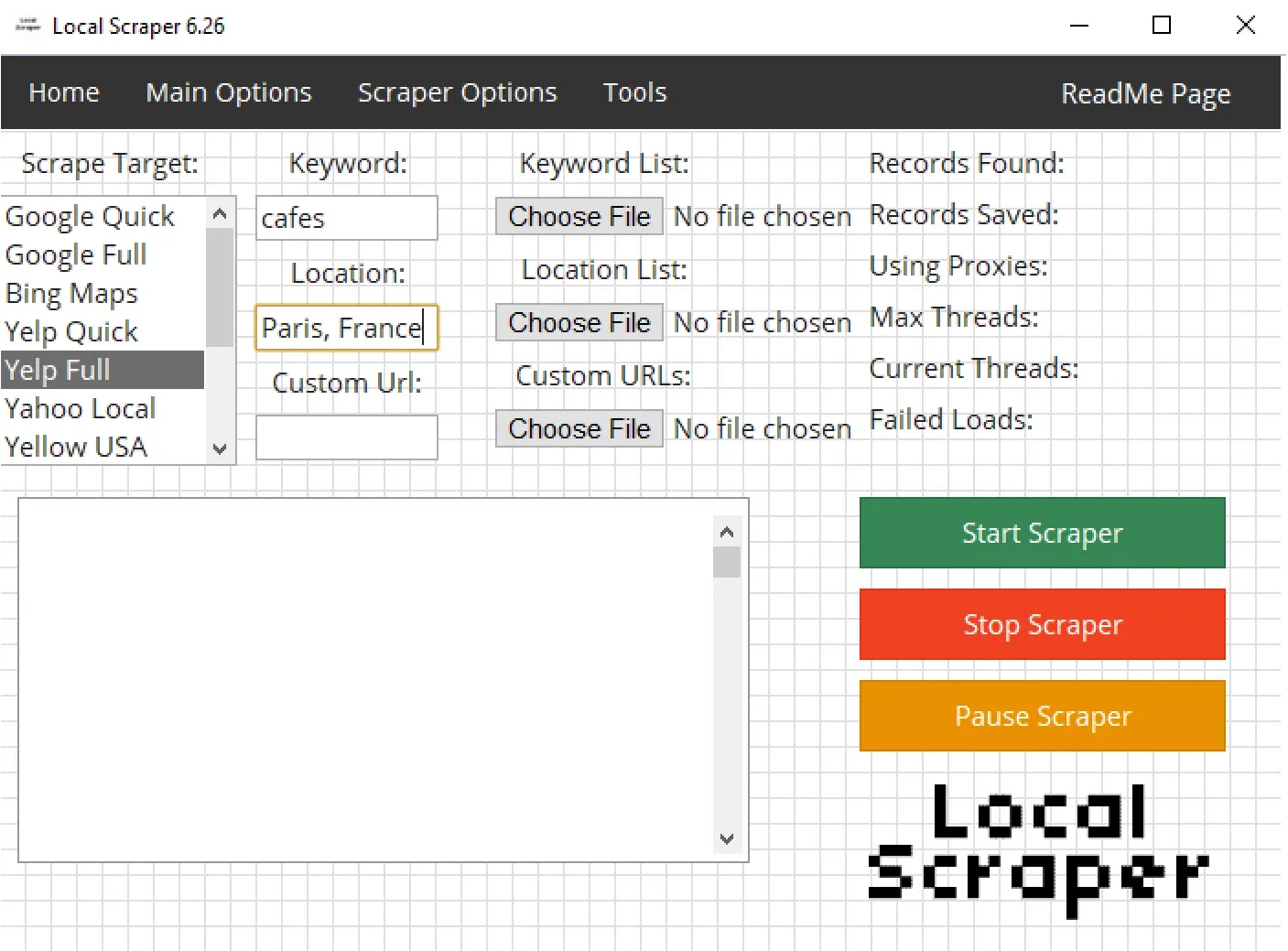The height and width of the screenshot is (951, 1288).
Task: Select Yelp Quick scrape target
Action: point(103,331)
